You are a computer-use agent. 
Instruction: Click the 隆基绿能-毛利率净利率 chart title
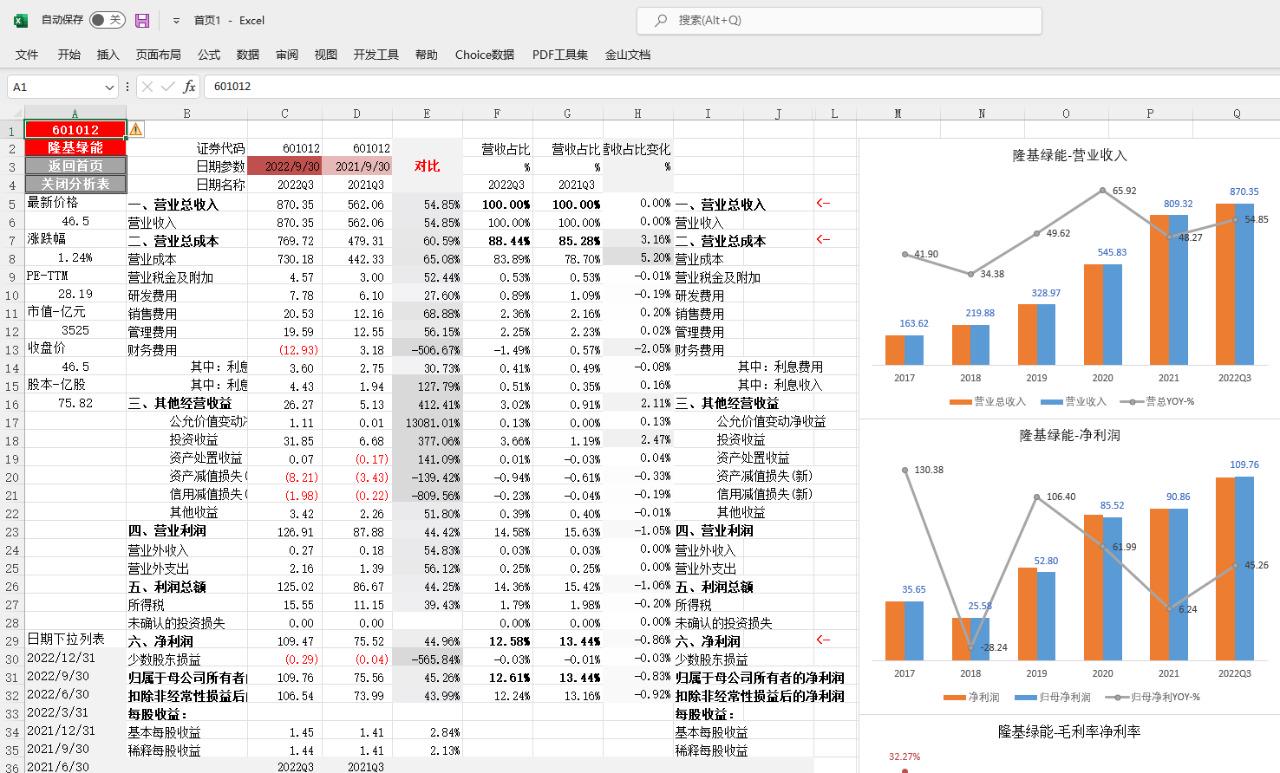1069,731
